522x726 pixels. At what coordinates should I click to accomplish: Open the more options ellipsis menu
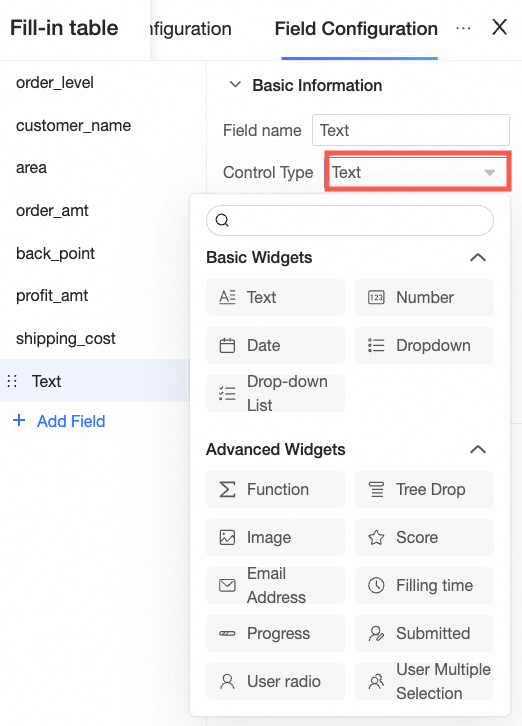pos(463,28)
